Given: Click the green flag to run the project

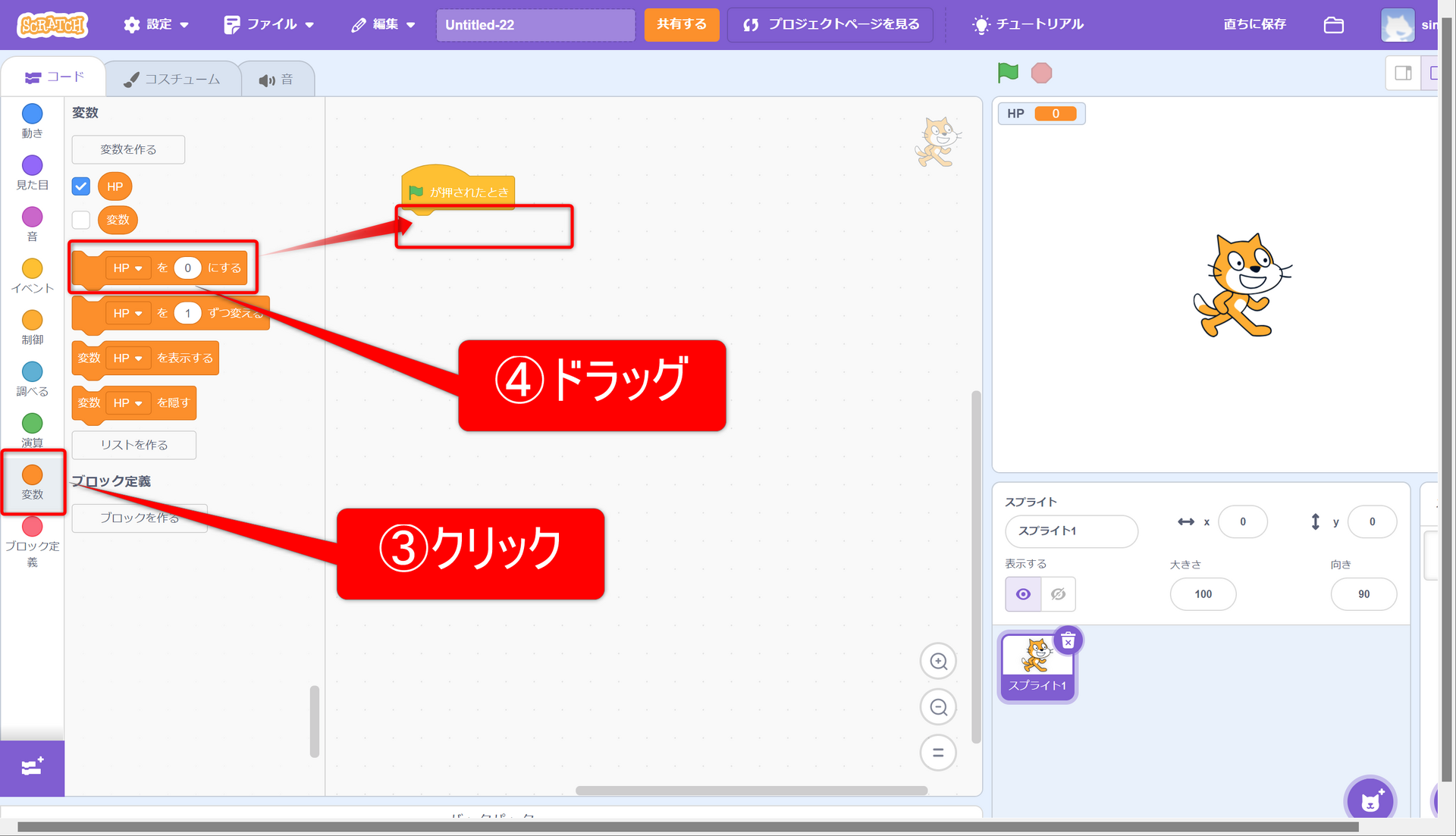Looking at the screenshot, I should coord(1008,73).
